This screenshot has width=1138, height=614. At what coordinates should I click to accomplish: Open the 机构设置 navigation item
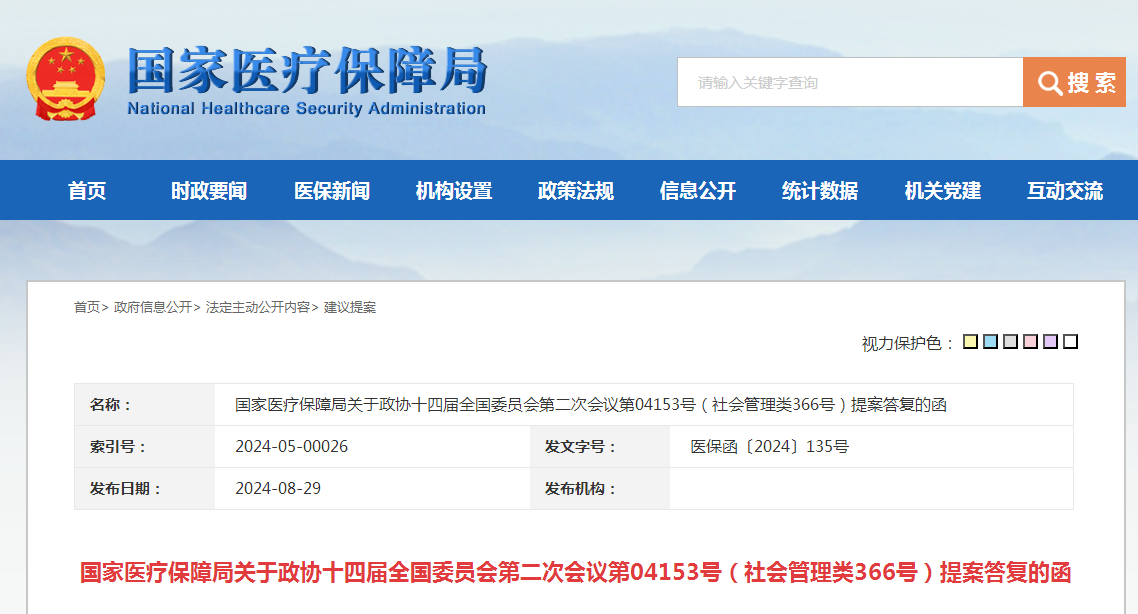(x=454, y=191)
